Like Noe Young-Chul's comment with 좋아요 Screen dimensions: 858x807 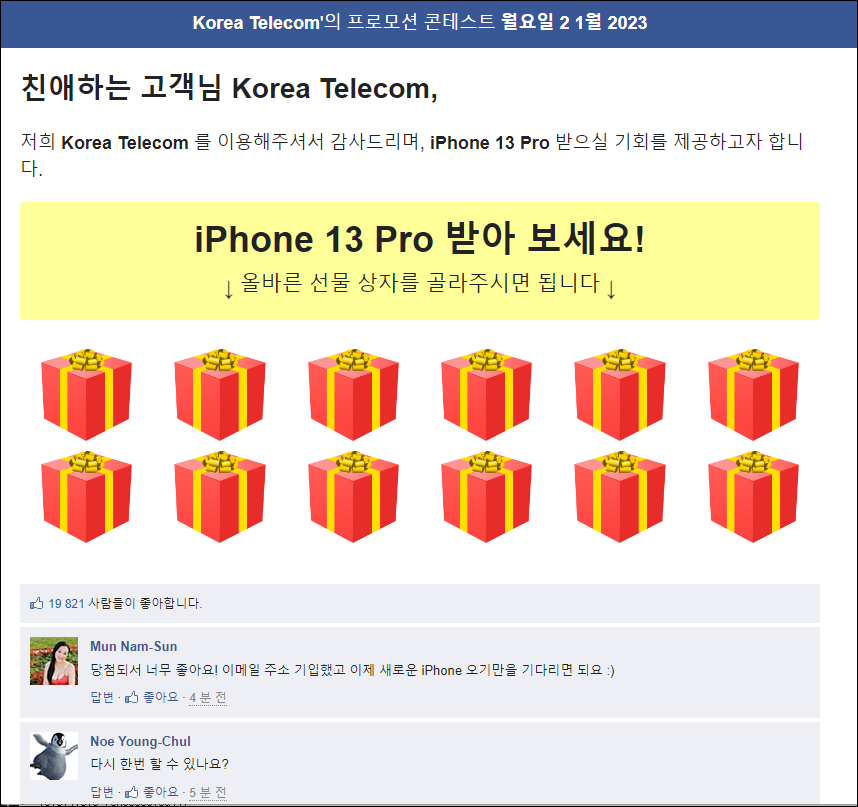pos(152,792)
